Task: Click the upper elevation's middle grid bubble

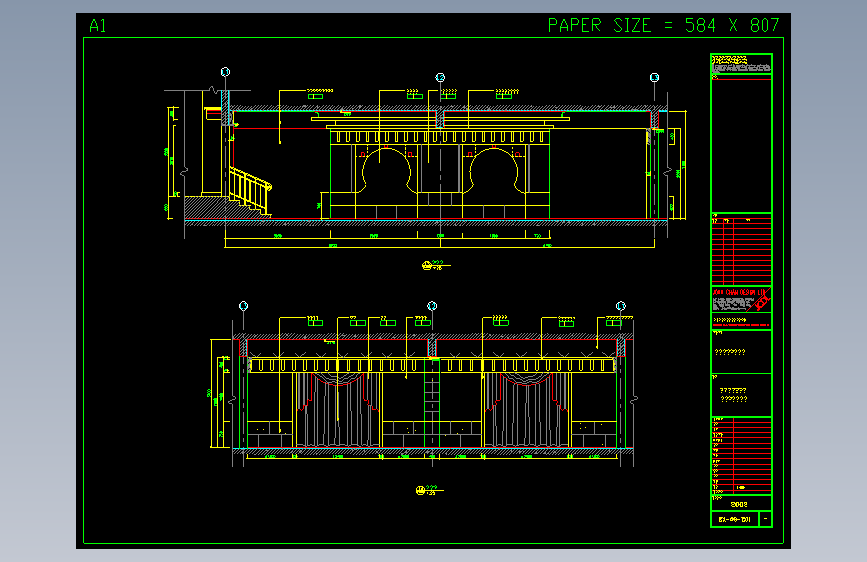Action: [x=440, y=77]
